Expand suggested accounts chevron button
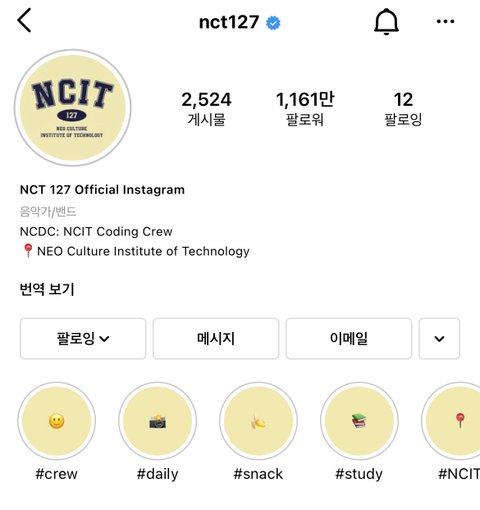Screen dimensions: 480x510 pyautogui.click(x=439, y=339)
